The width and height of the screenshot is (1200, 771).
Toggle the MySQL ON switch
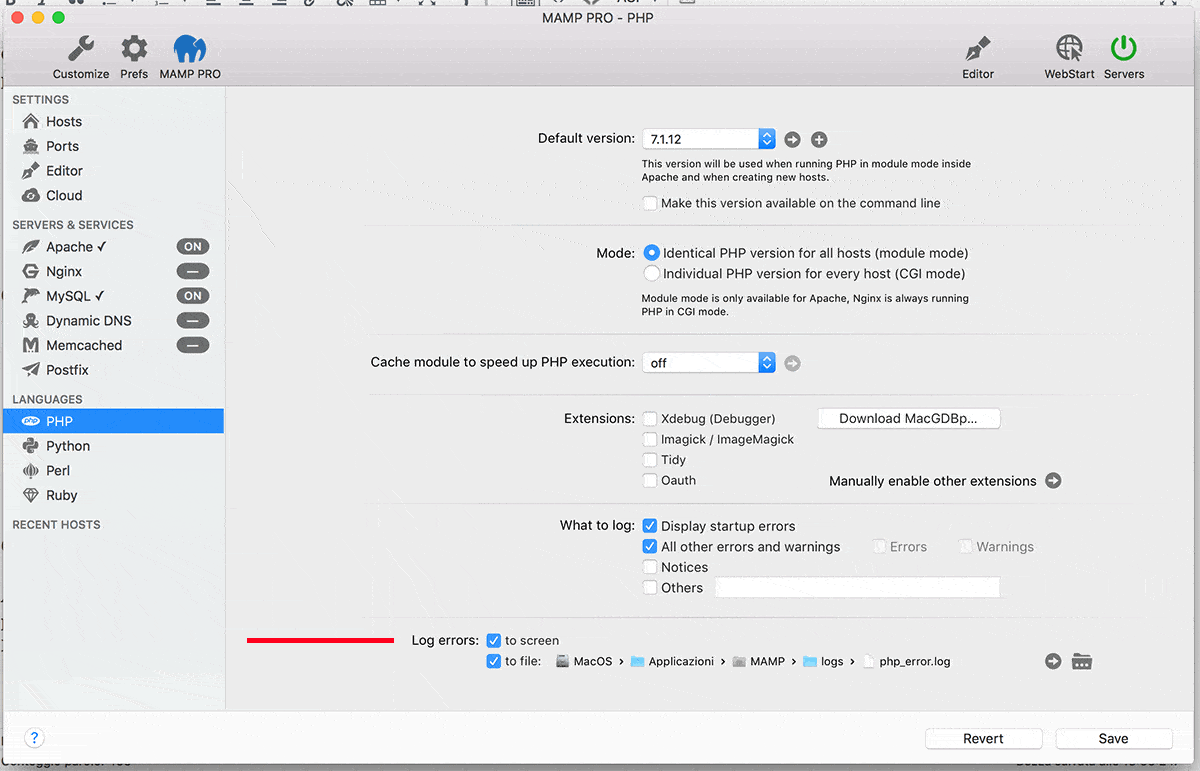[193, 296]
